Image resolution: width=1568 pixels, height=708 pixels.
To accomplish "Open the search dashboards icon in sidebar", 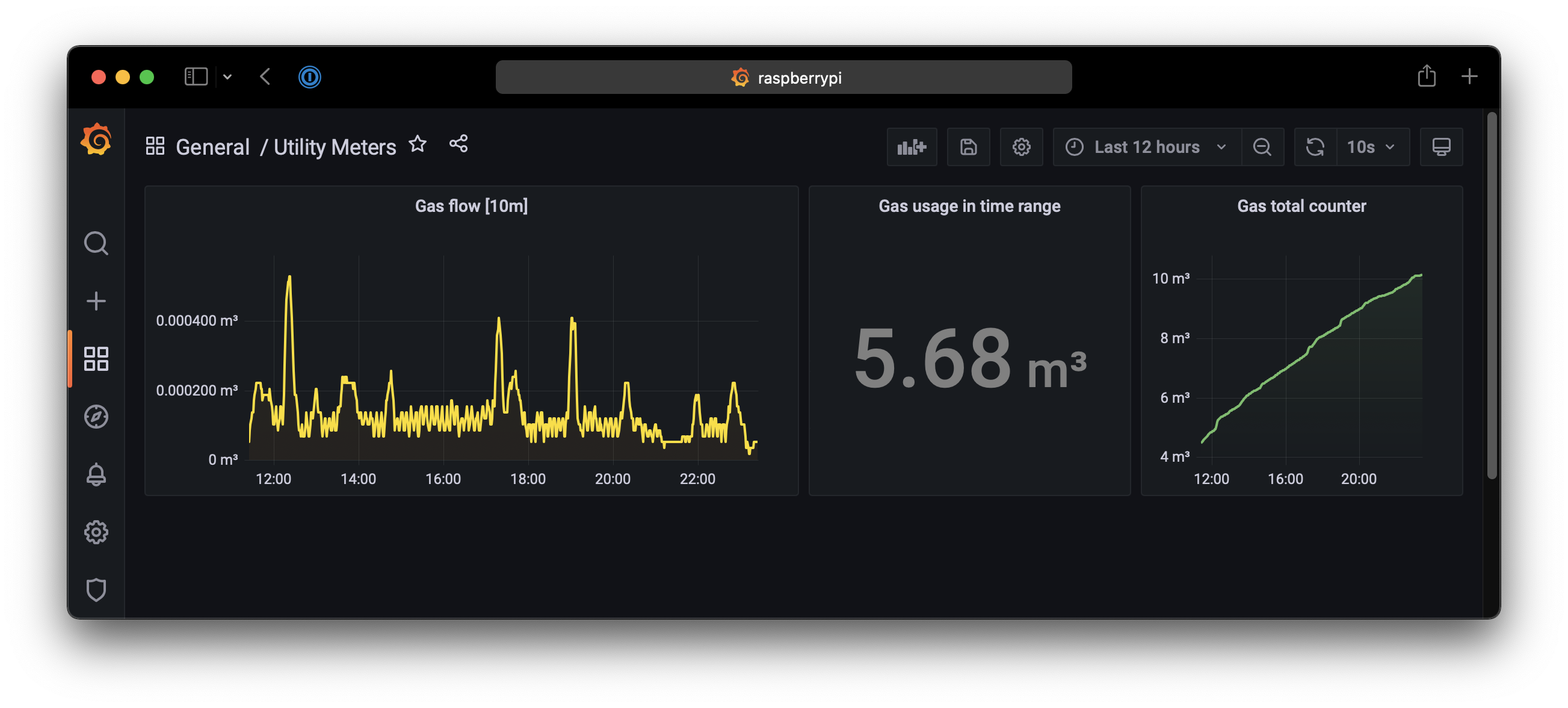I will click(x=96, y=243).
